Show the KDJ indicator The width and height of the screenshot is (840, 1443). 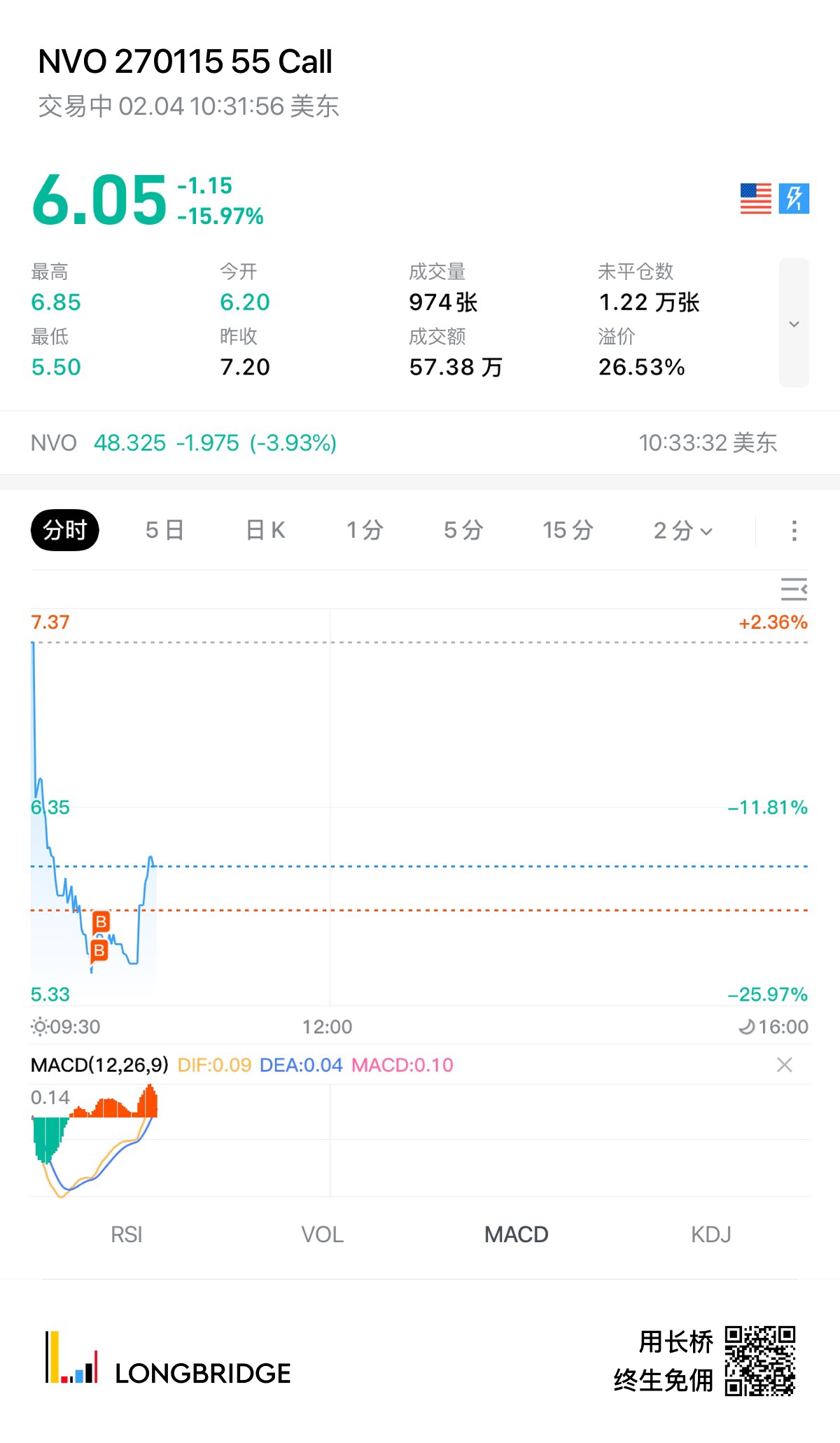(x=710, y=1234)
